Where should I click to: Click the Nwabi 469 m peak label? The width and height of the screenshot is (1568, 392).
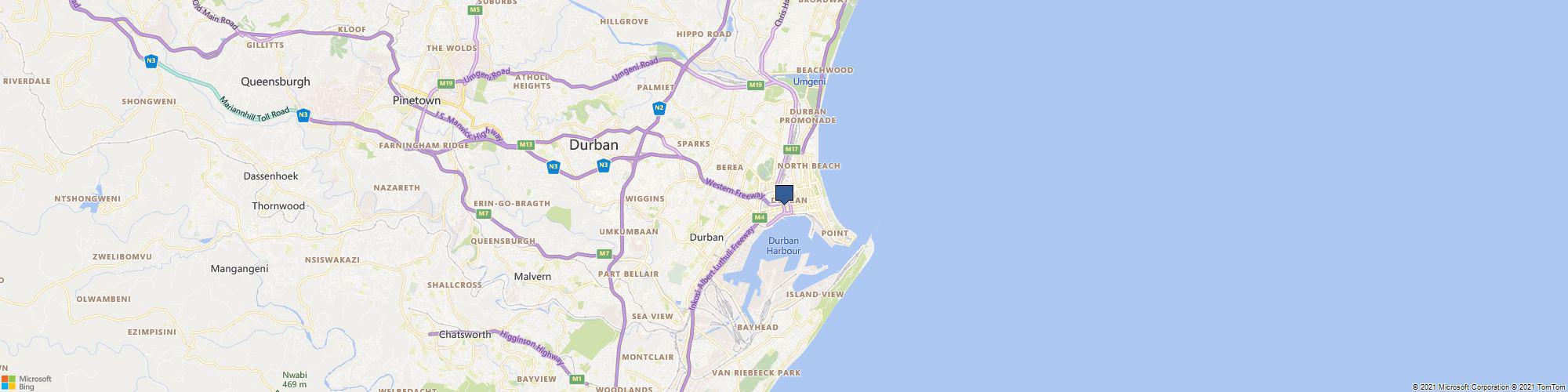[x=295, y=379]
